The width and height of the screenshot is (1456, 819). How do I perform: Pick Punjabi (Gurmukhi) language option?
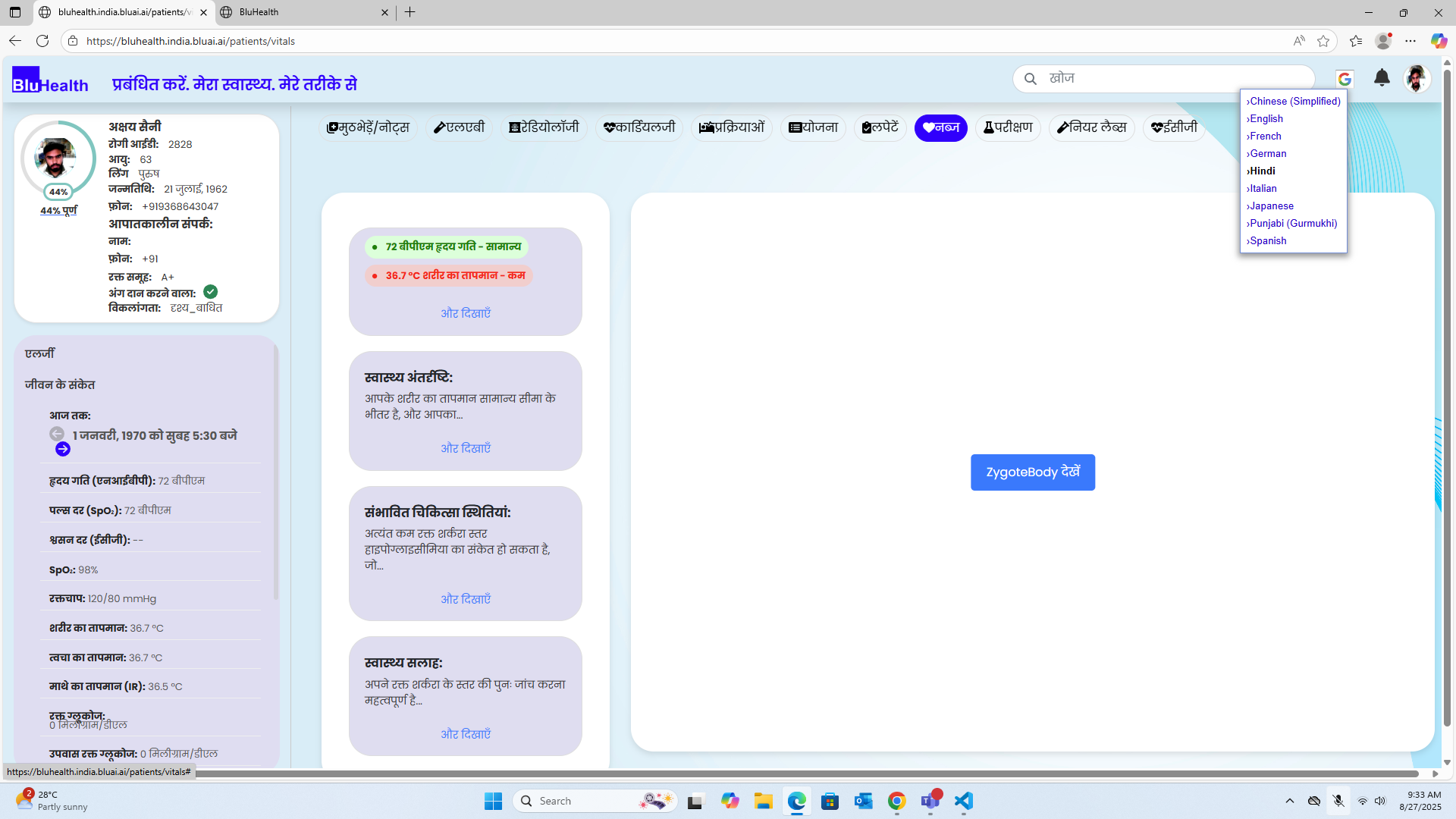click(1293, 223)
